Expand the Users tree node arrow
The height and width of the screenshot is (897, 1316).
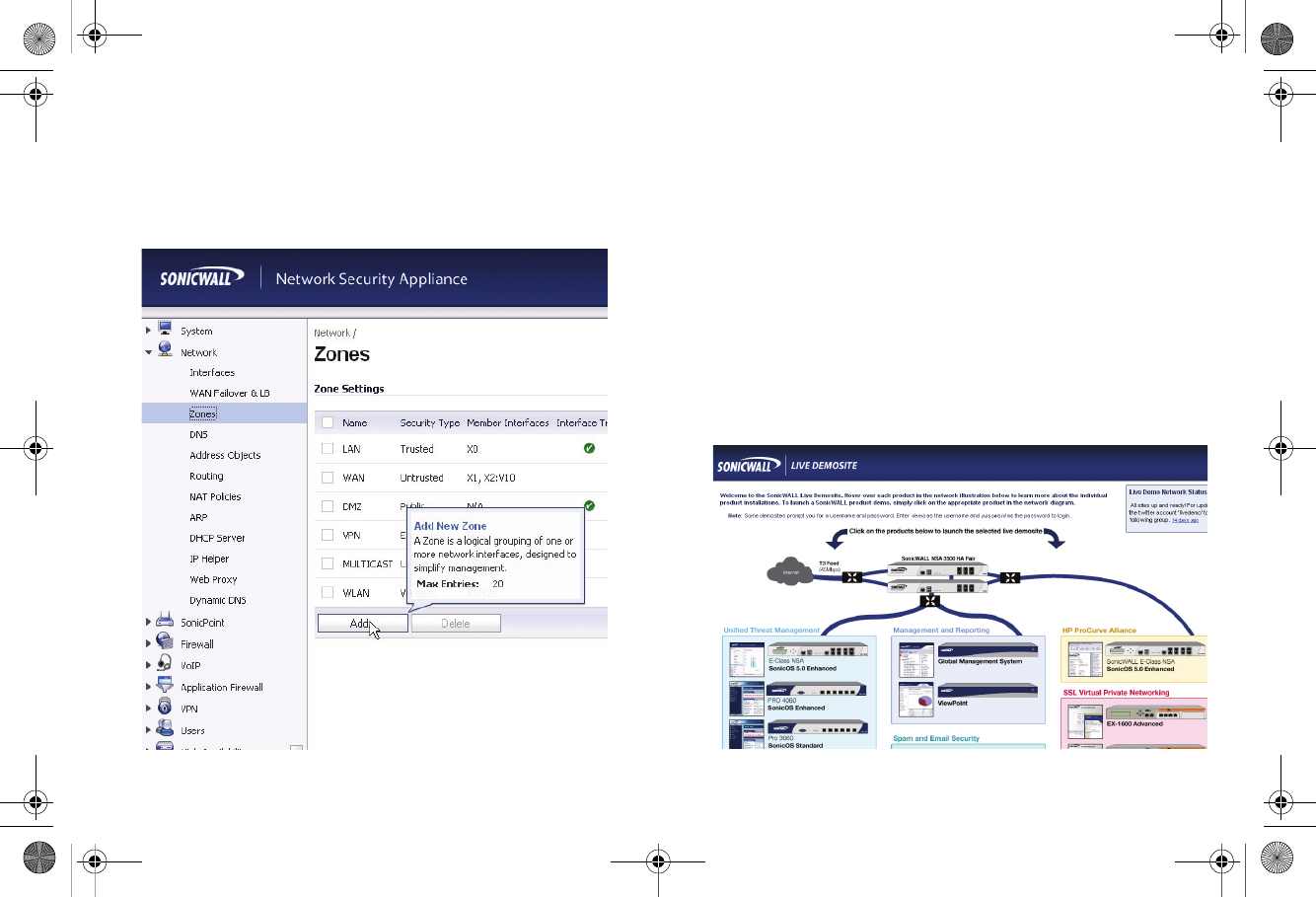(x=149, y=730)
